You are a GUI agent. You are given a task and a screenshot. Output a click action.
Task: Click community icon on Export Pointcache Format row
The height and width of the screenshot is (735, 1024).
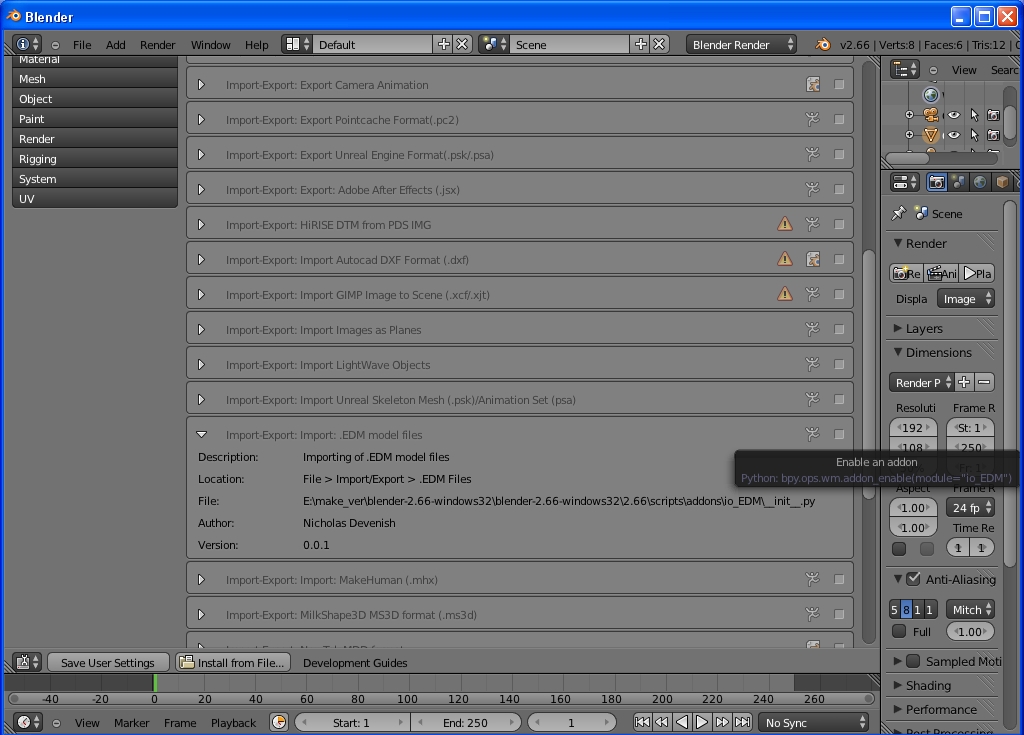(813, 120)
